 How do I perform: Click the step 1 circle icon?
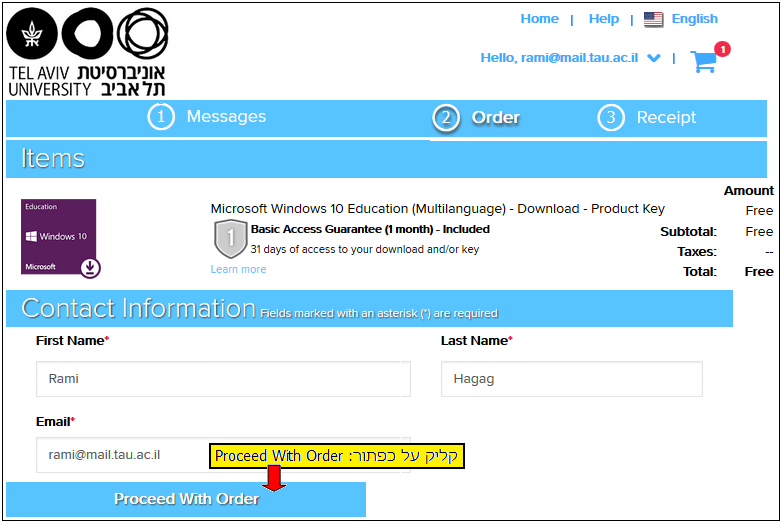tap(161, 117)
